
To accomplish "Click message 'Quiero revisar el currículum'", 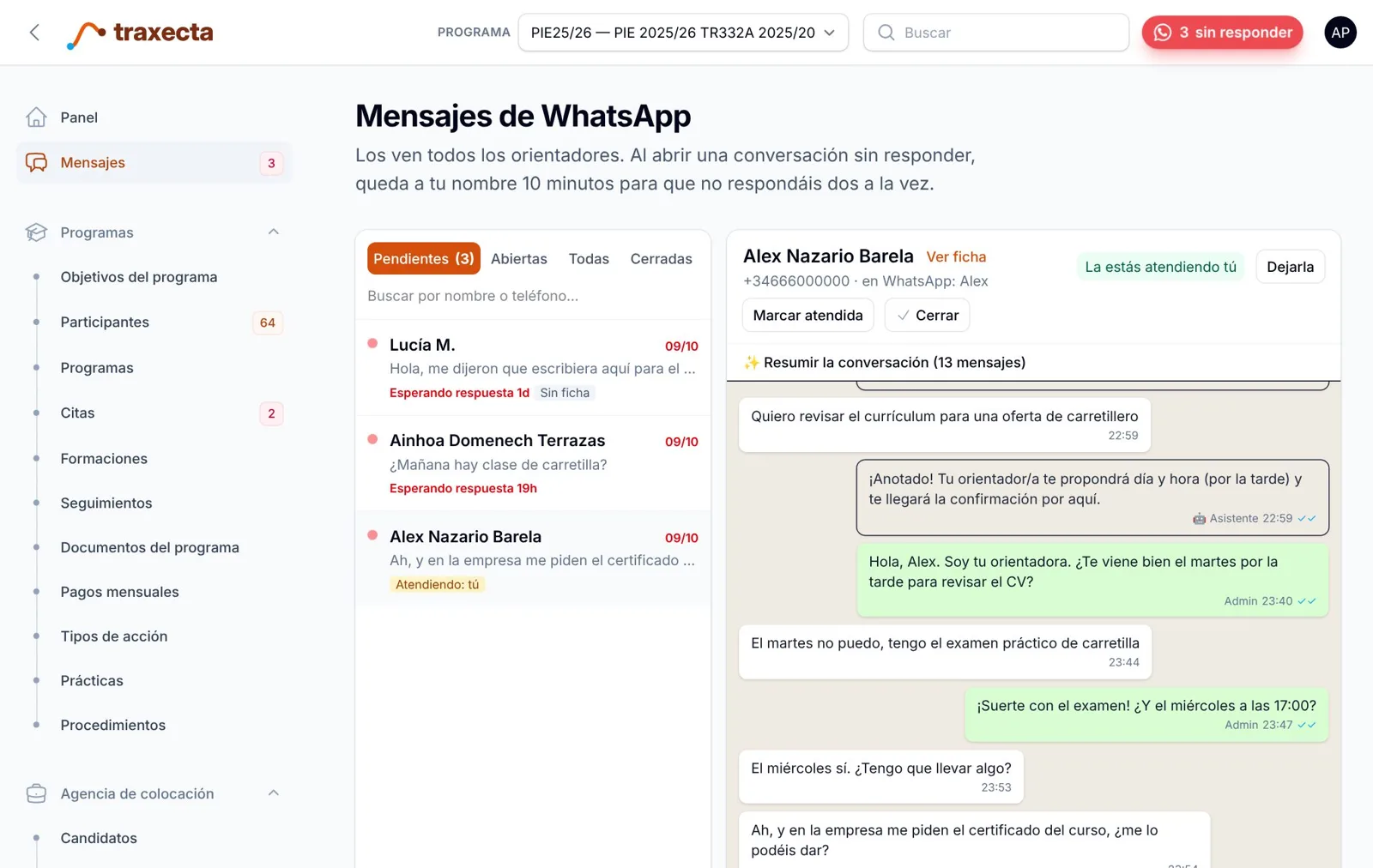I will point(945,425).
